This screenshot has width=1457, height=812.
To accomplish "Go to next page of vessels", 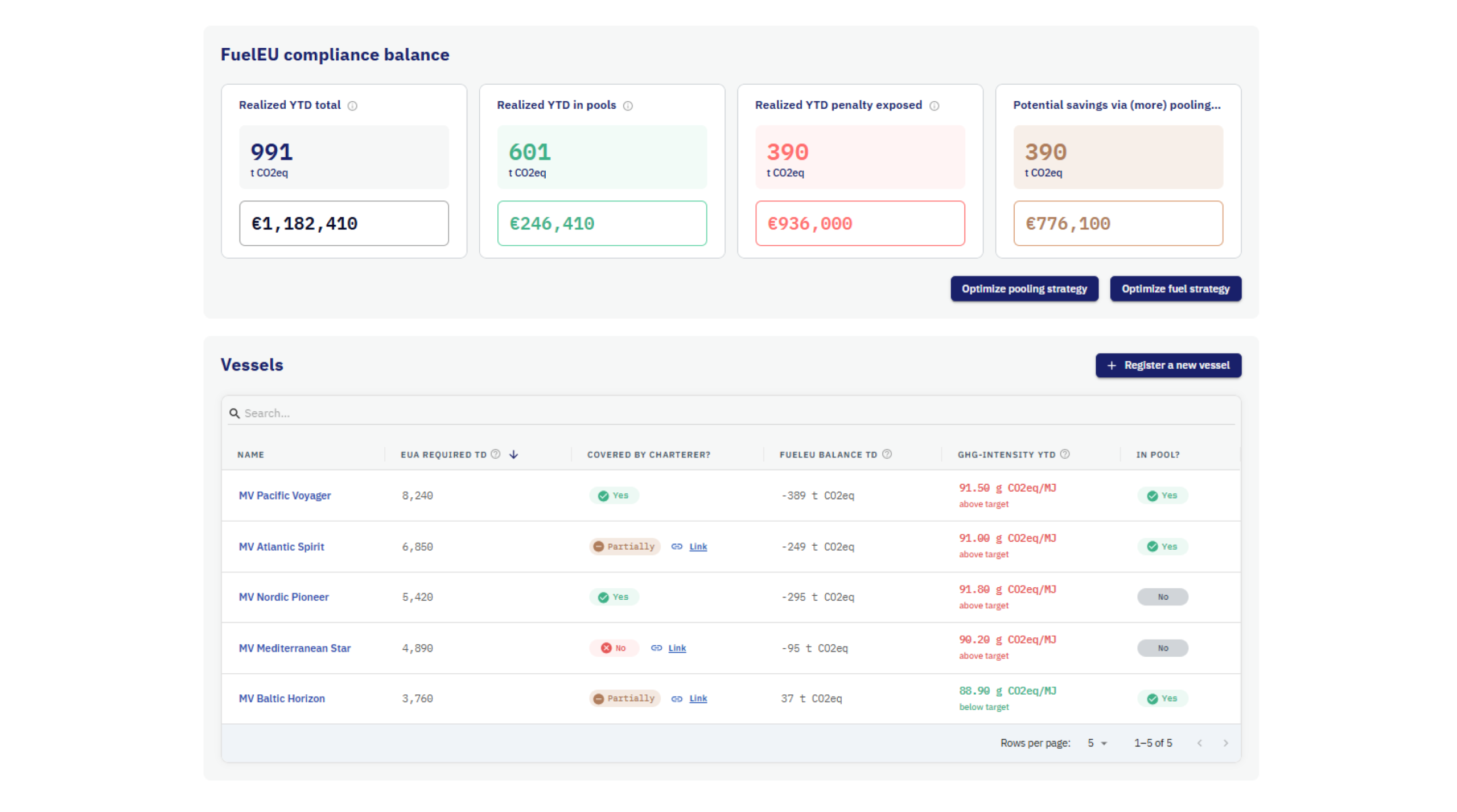I will pos(1225,743).
